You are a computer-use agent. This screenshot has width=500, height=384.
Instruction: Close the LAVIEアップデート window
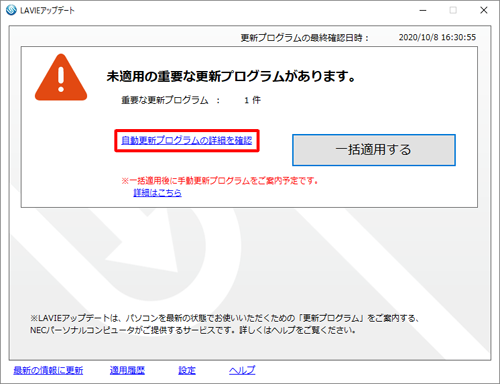point(484,10)
